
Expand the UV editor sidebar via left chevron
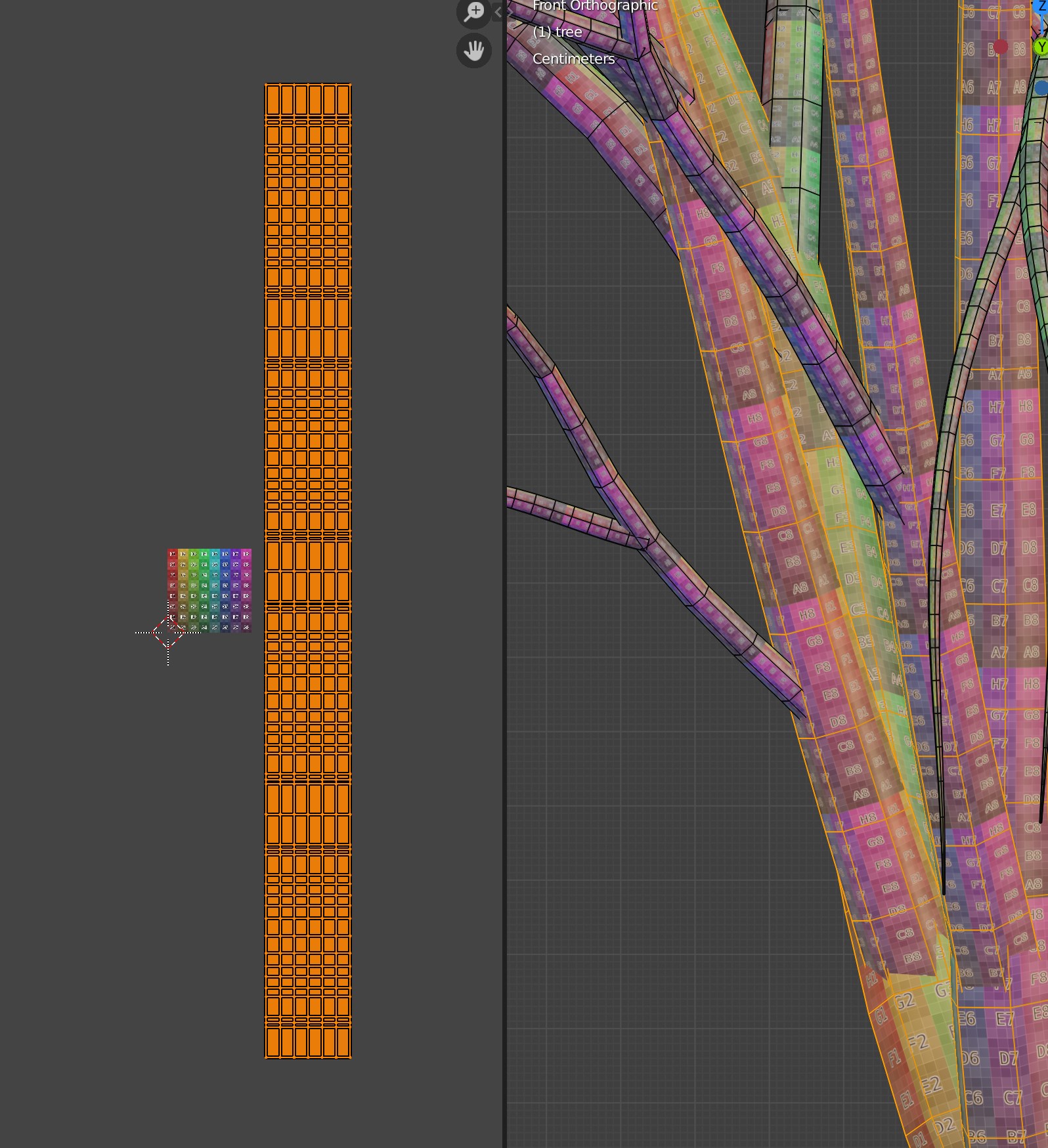pyautogui.click(x=498, y=12)
